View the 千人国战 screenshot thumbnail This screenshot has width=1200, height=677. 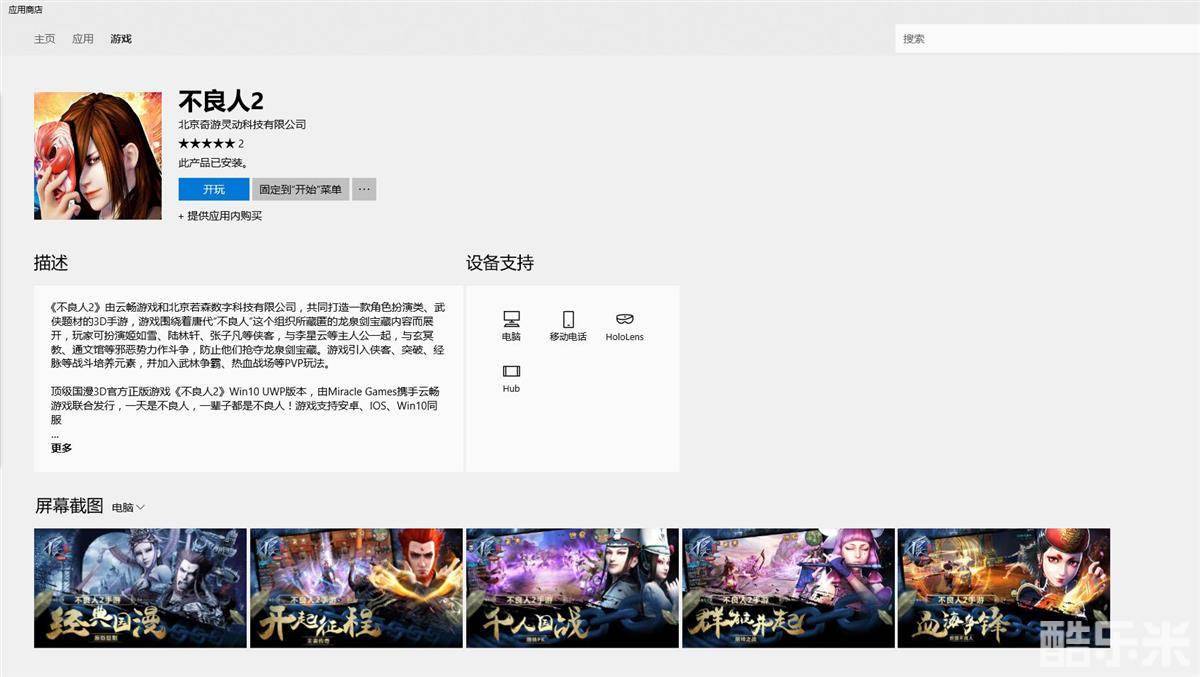pos(572,588)
